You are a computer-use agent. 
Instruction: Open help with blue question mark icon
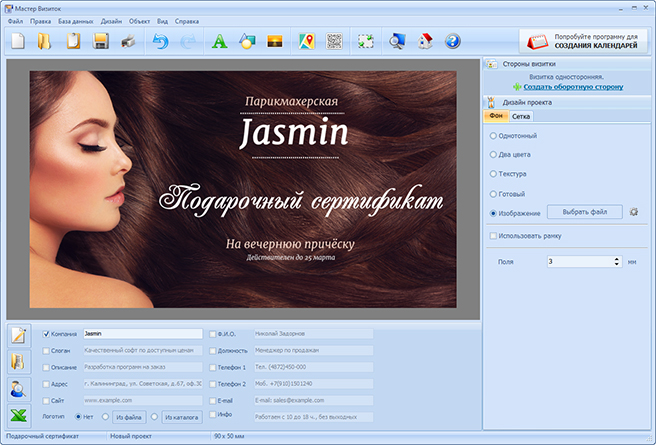click(453, 41)
